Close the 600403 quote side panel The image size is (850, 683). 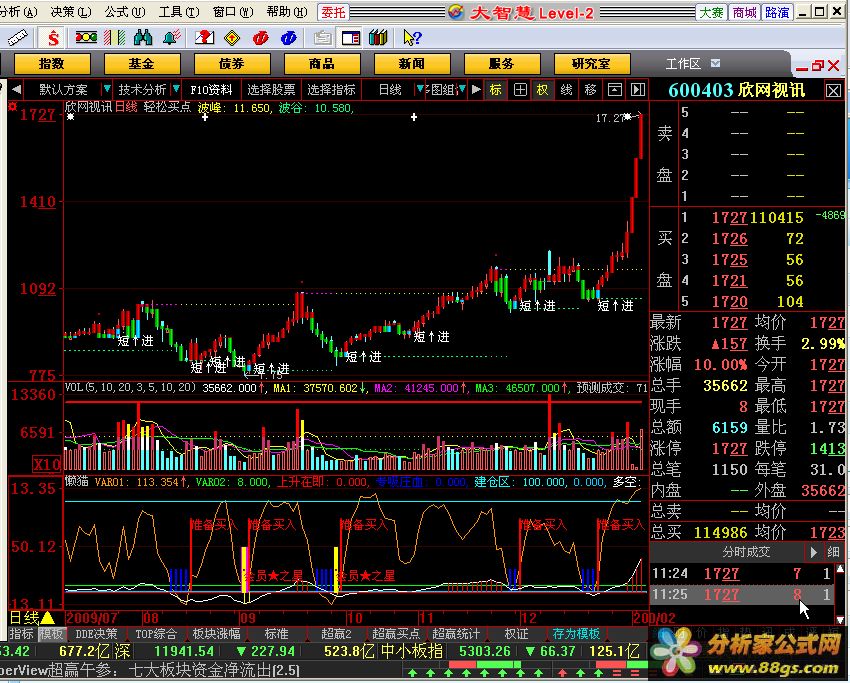[x=834, y=91]
